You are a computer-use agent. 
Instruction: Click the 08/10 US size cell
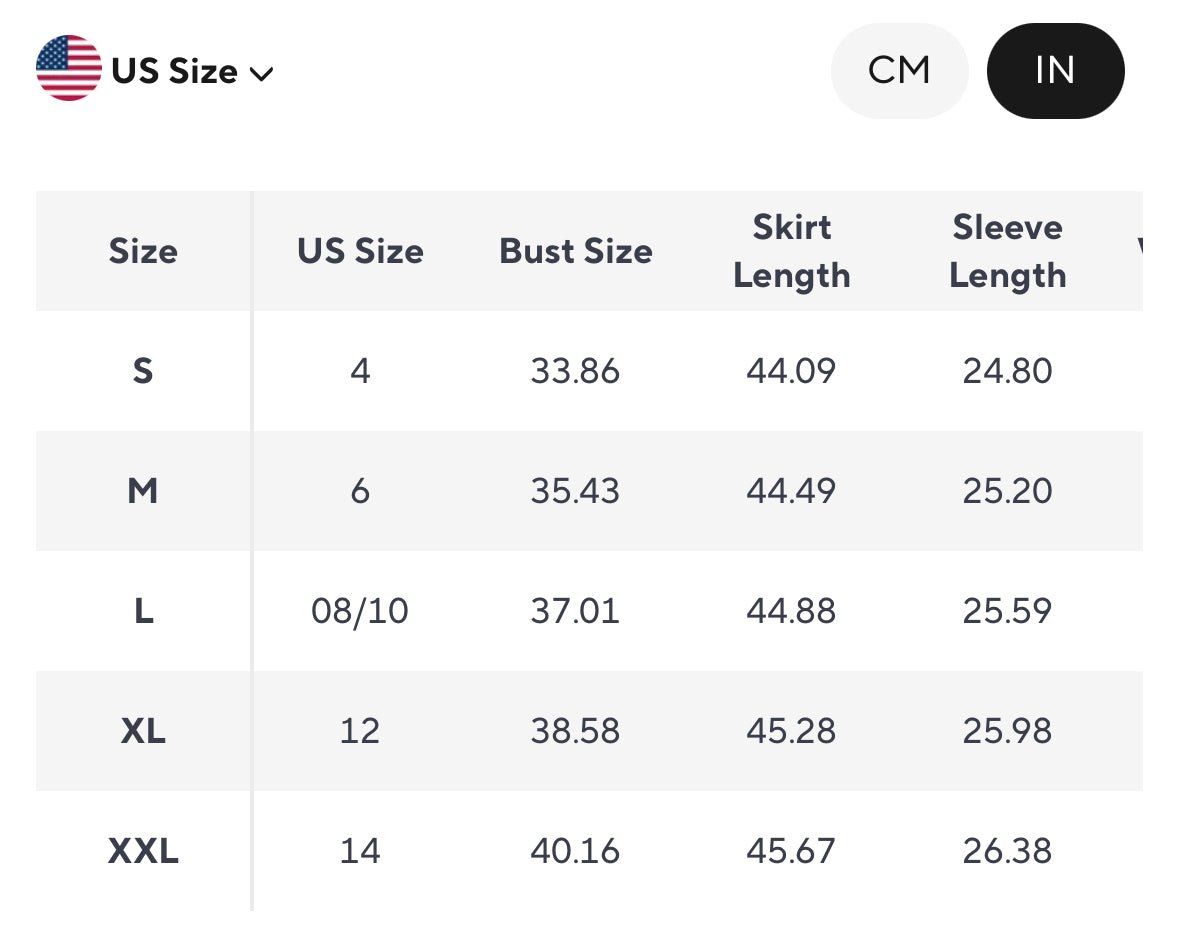[360, 611]
